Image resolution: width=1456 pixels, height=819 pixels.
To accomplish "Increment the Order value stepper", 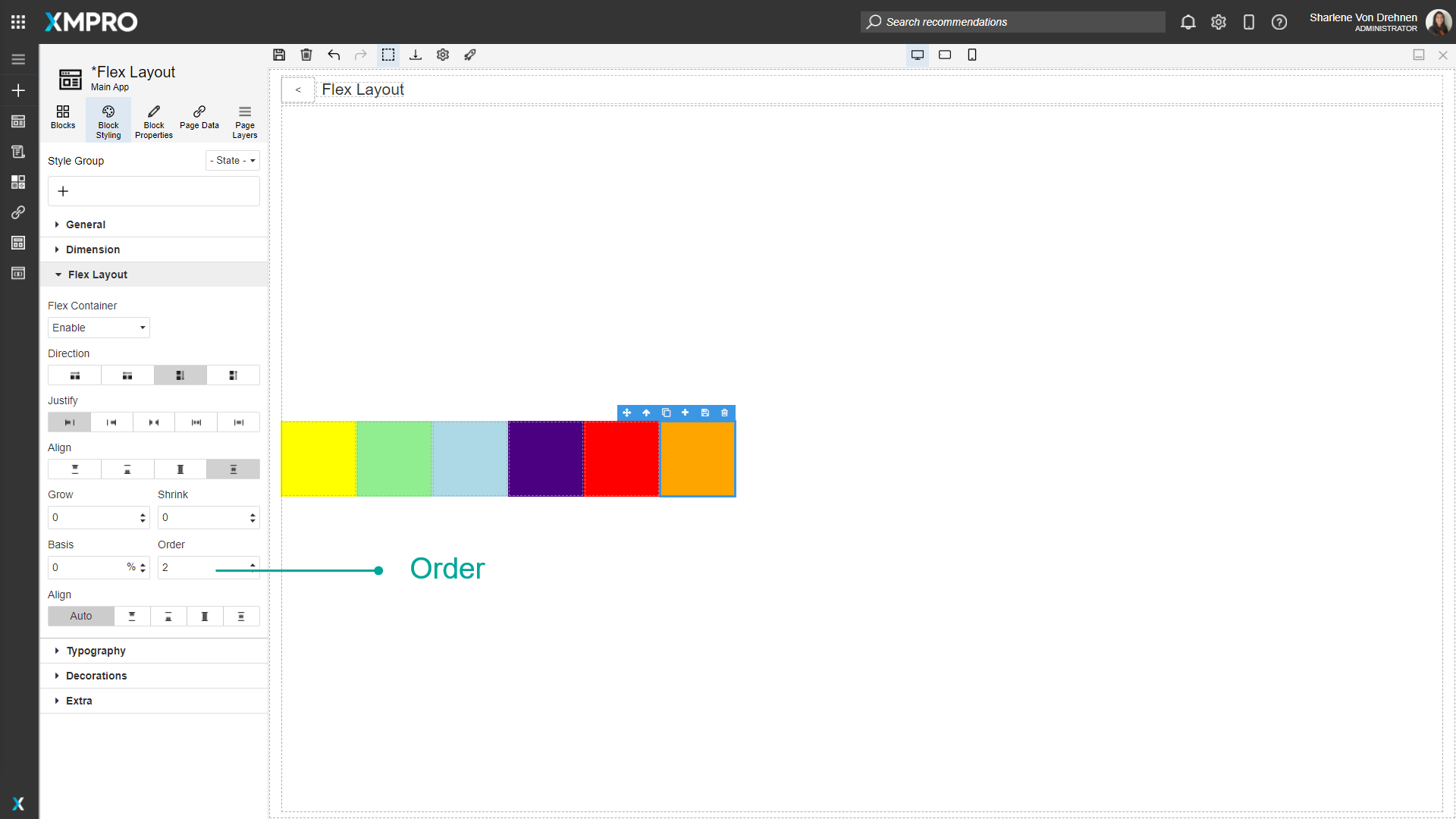I will pyautogui.click(x=251, y=563).
